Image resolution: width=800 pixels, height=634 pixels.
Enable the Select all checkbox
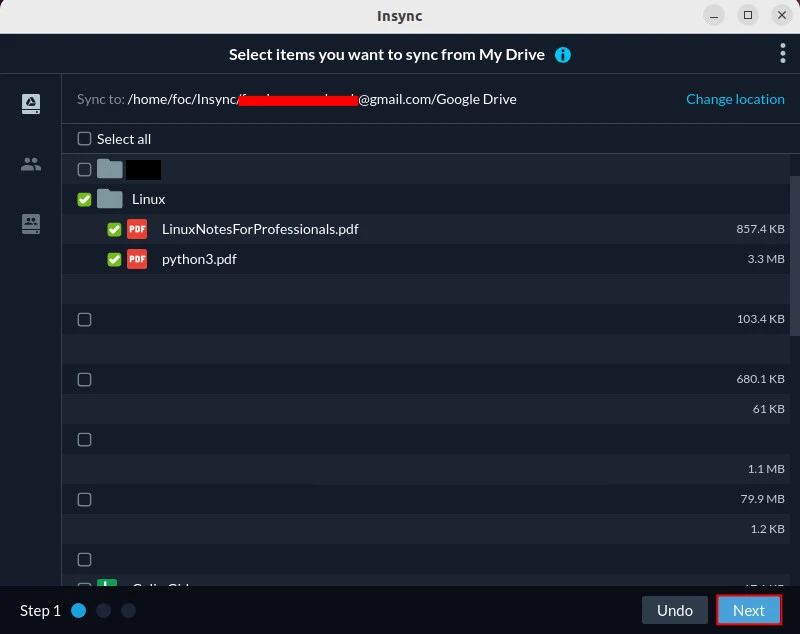point(85,139)
